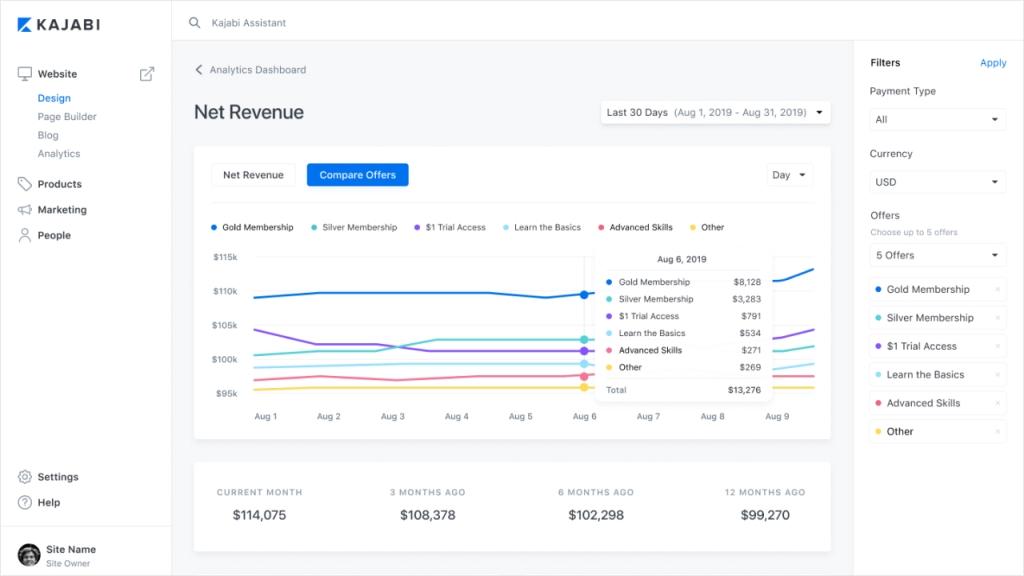Click the People person icon

(x=25, y=236)
